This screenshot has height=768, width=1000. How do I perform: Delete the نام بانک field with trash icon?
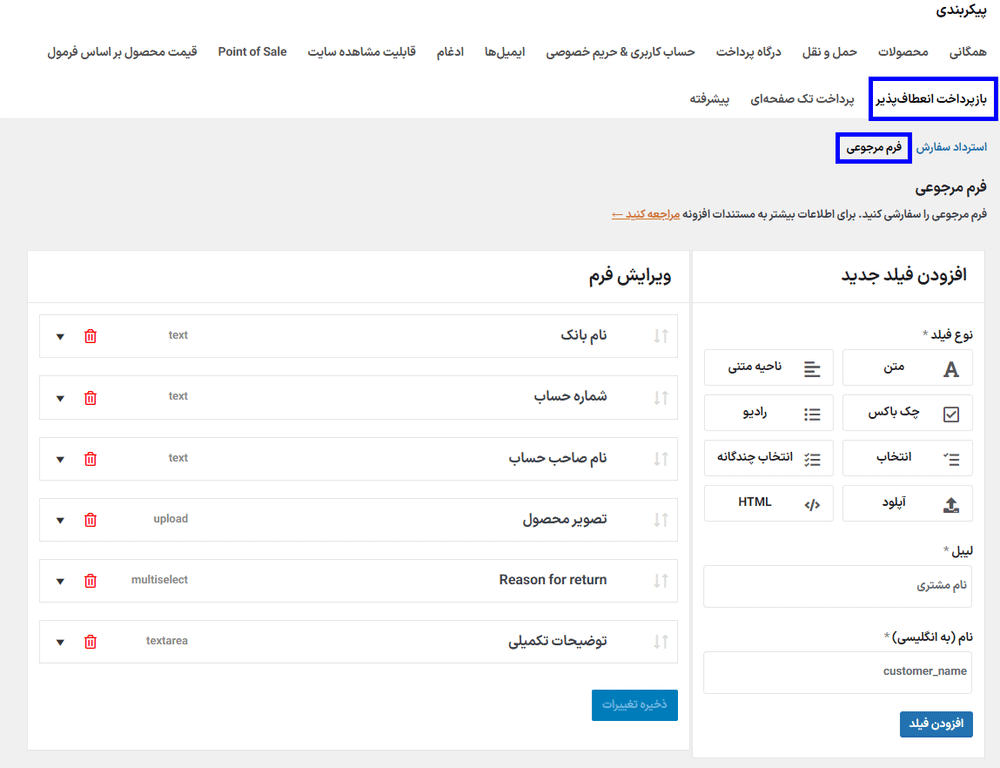pyautogui.click(x=90, y=336)
